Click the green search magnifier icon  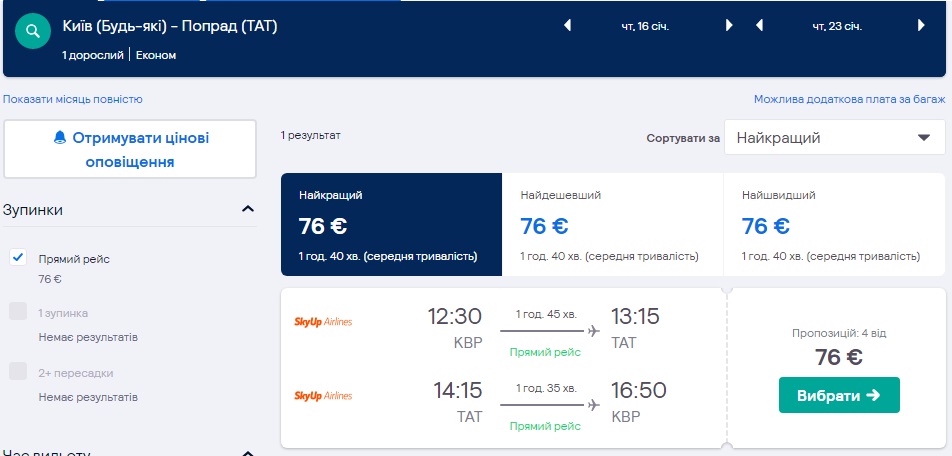pos(33,32)
